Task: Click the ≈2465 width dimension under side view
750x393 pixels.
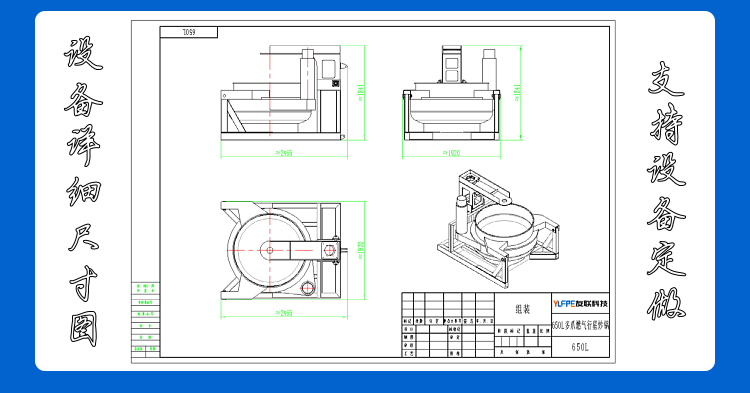Action: pyautogui.click(x=284, y=153)
